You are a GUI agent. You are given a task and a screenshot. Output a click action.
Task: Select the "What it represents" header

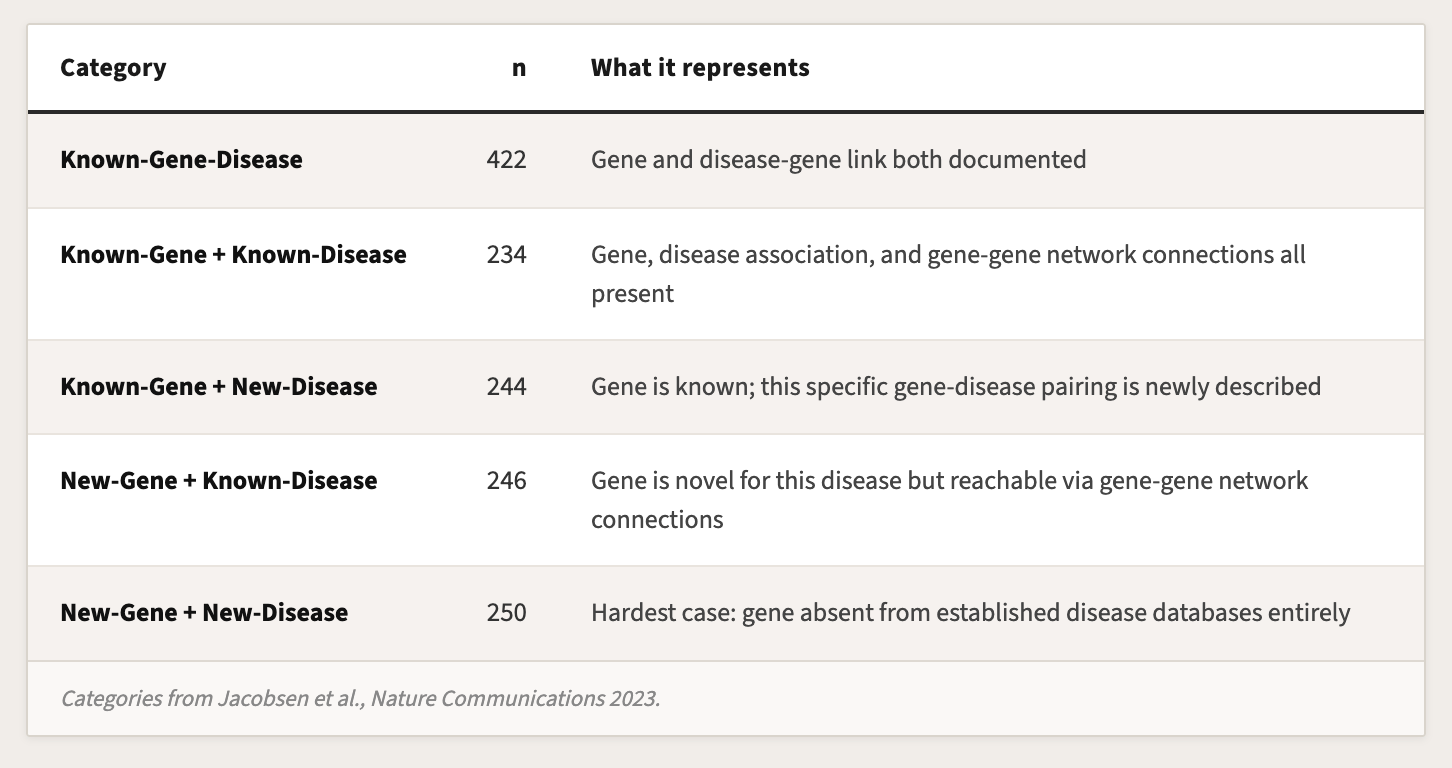point(700,68)
